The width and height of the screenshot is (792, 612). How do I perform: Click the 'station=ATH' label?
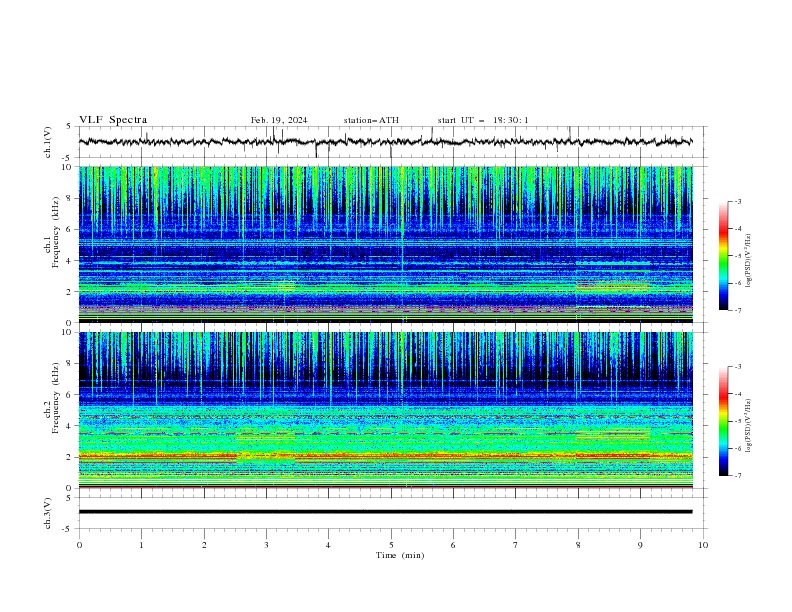(x=371, y=120)
